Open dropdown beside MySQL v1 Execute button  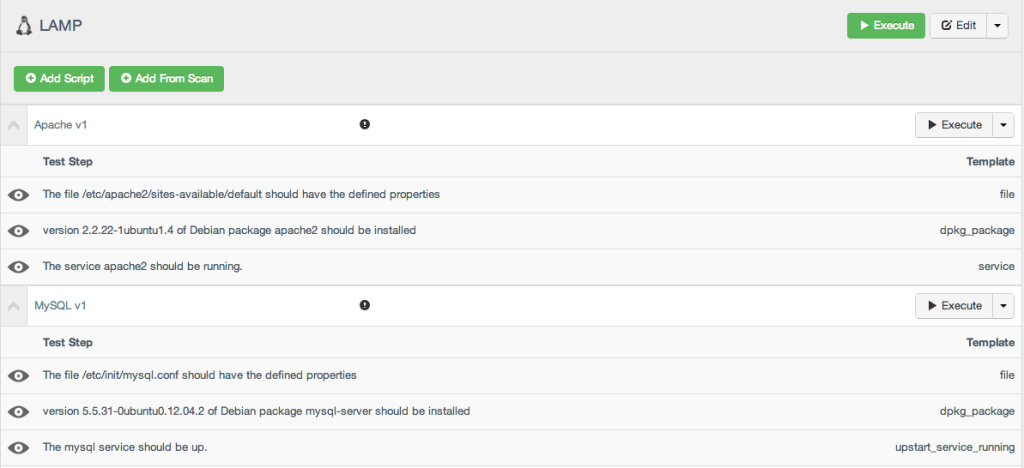point(1003,305)
